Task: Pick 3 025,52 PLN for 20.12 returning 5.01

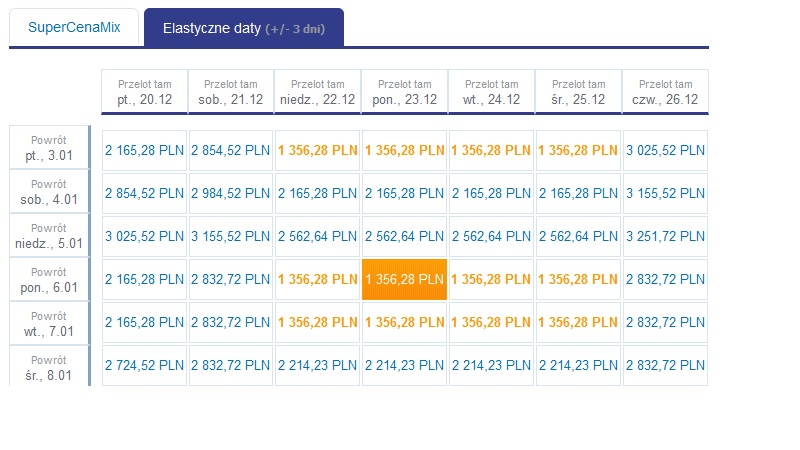Action: pos(144,236)
